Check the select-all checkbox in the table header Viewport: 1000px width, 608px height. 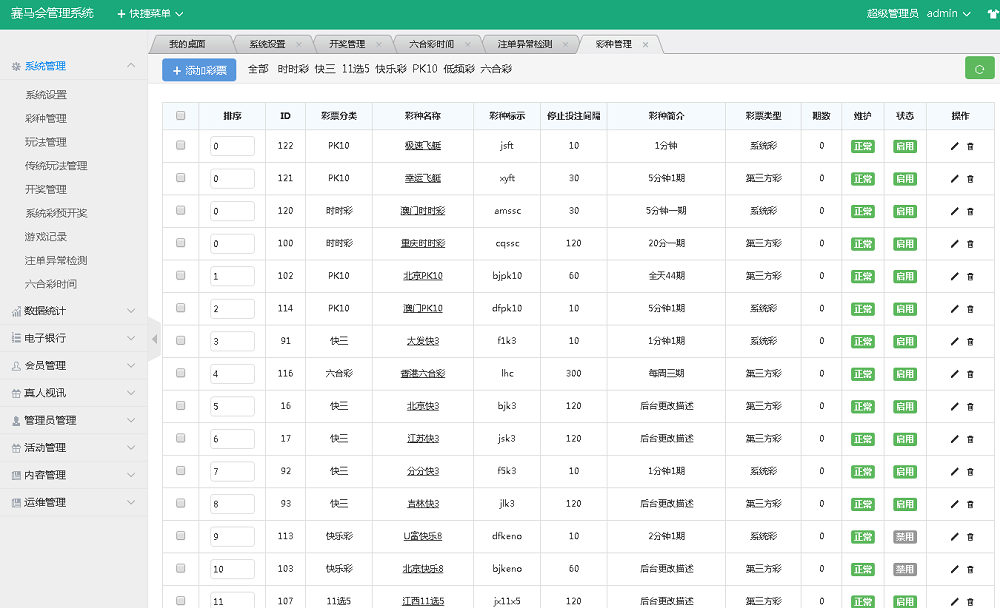click(x=181, y=116)
